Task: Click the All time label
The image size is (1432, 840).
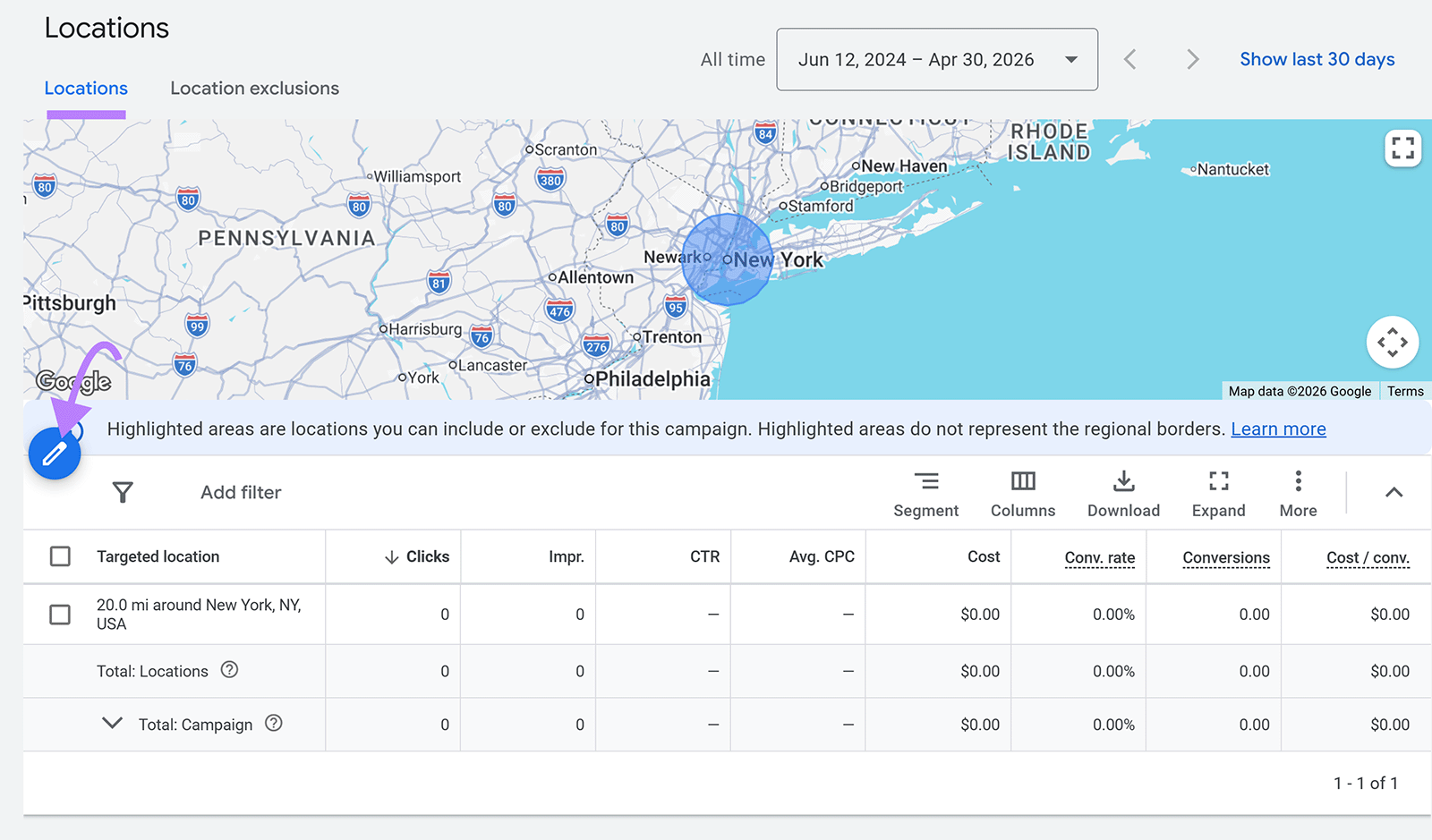Action: pyautogui.click(x=733, y=59)
